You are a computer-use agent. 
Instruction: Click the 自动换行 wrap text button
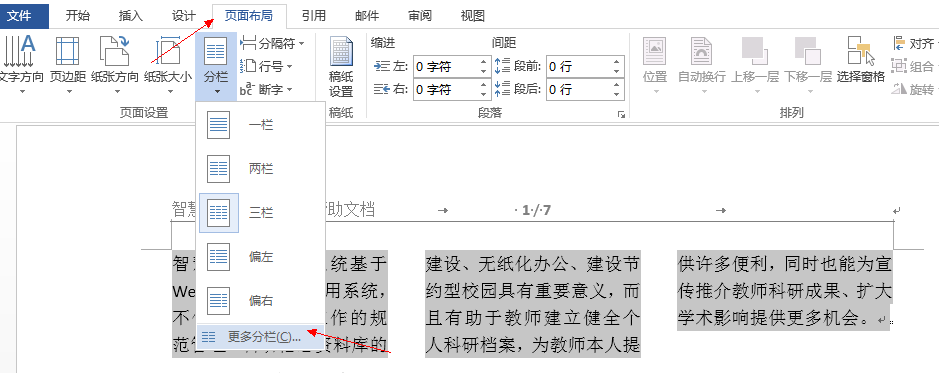click(702, 66)
